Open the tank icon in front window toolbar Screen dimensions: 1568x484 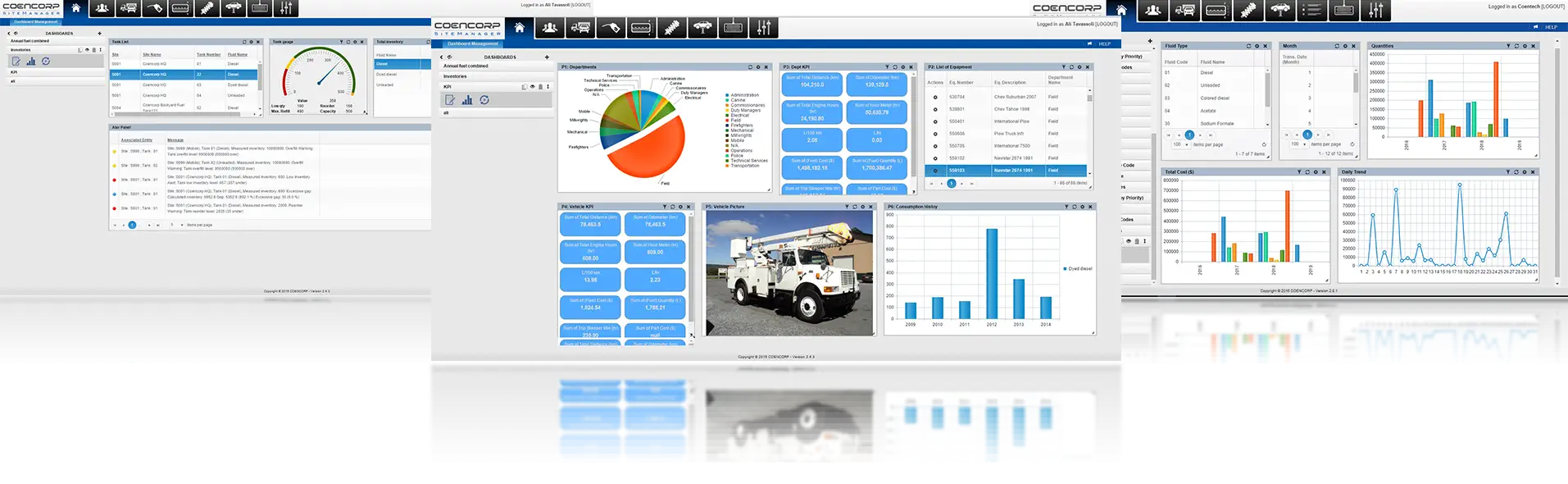pos(642,28)
